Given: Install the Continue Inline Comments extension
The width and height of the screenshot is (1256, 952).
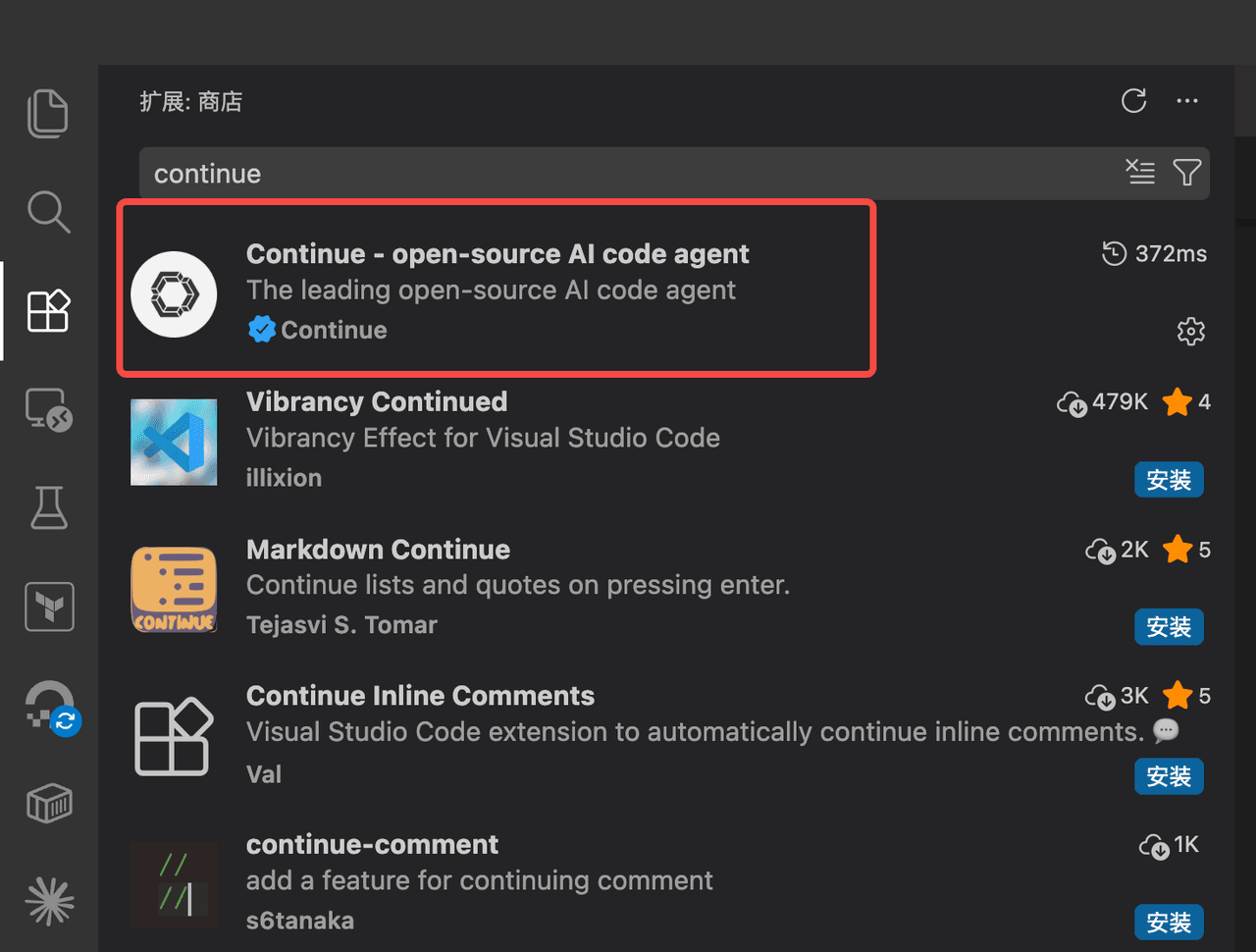Looking at the screenshot, I should pyautogui.click(x=1169, y=776).
